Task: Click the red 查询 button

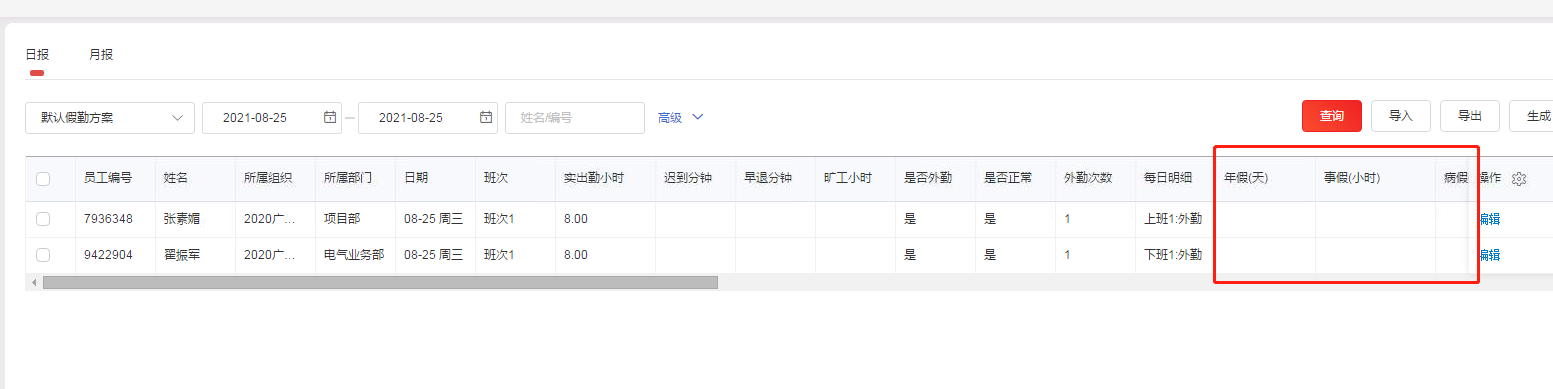Action: click(x=1332, y=116)
